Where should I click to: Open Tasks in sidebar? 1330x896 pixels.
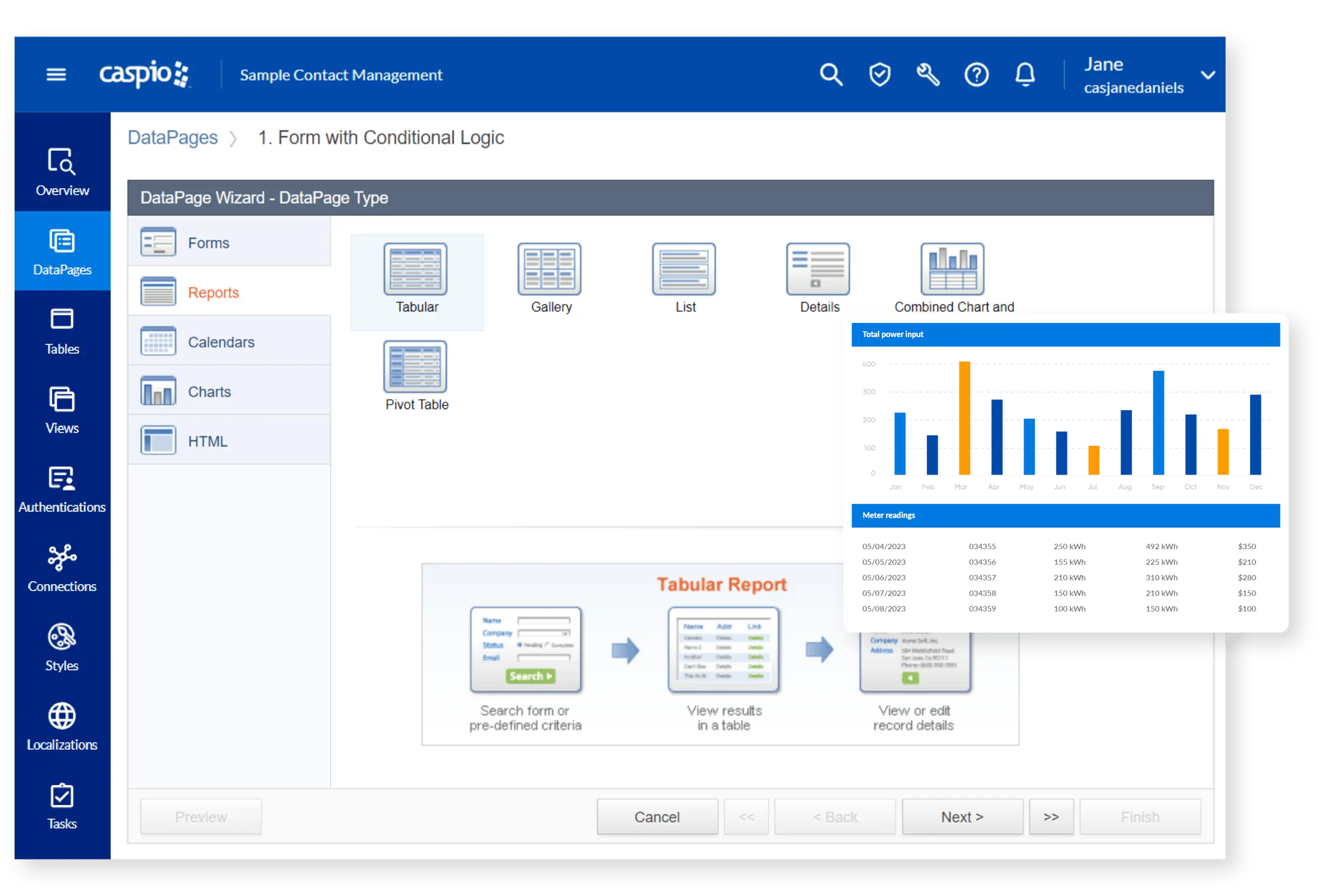pyautogui.click(x=63, y=806)
